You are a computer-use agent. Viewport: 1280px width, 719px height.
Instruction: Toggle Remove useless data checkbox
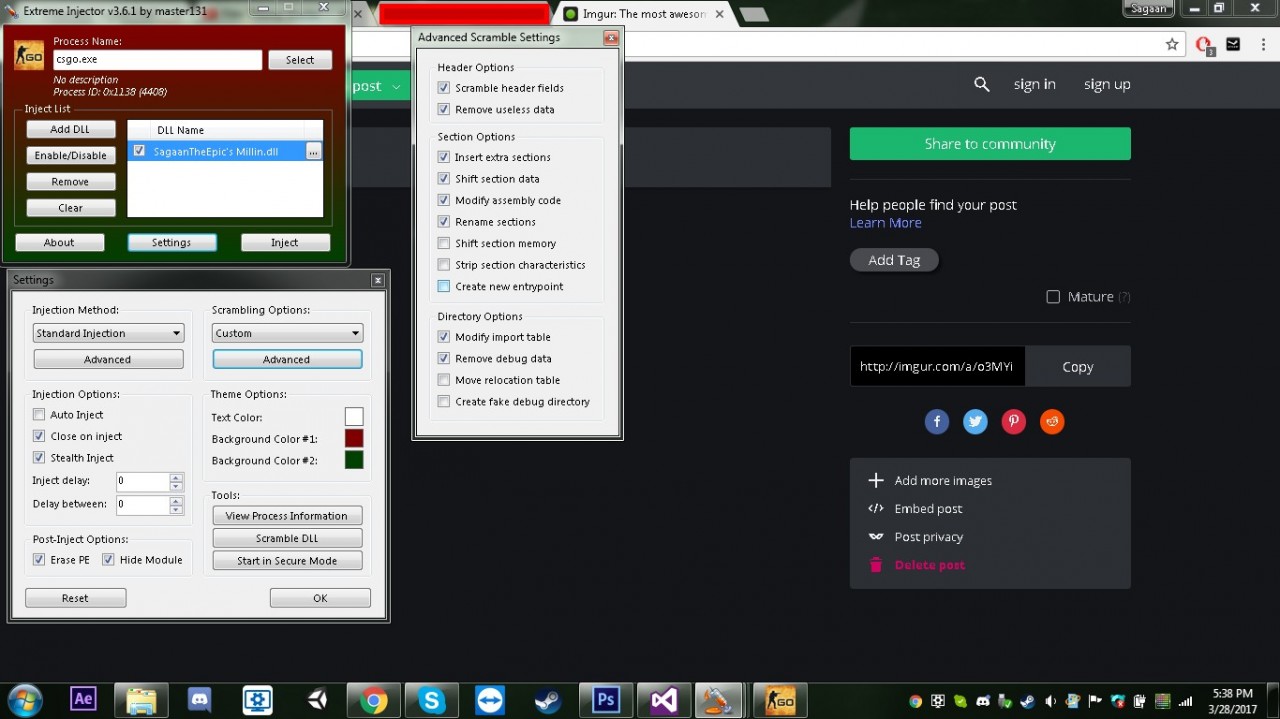(444, 110)
